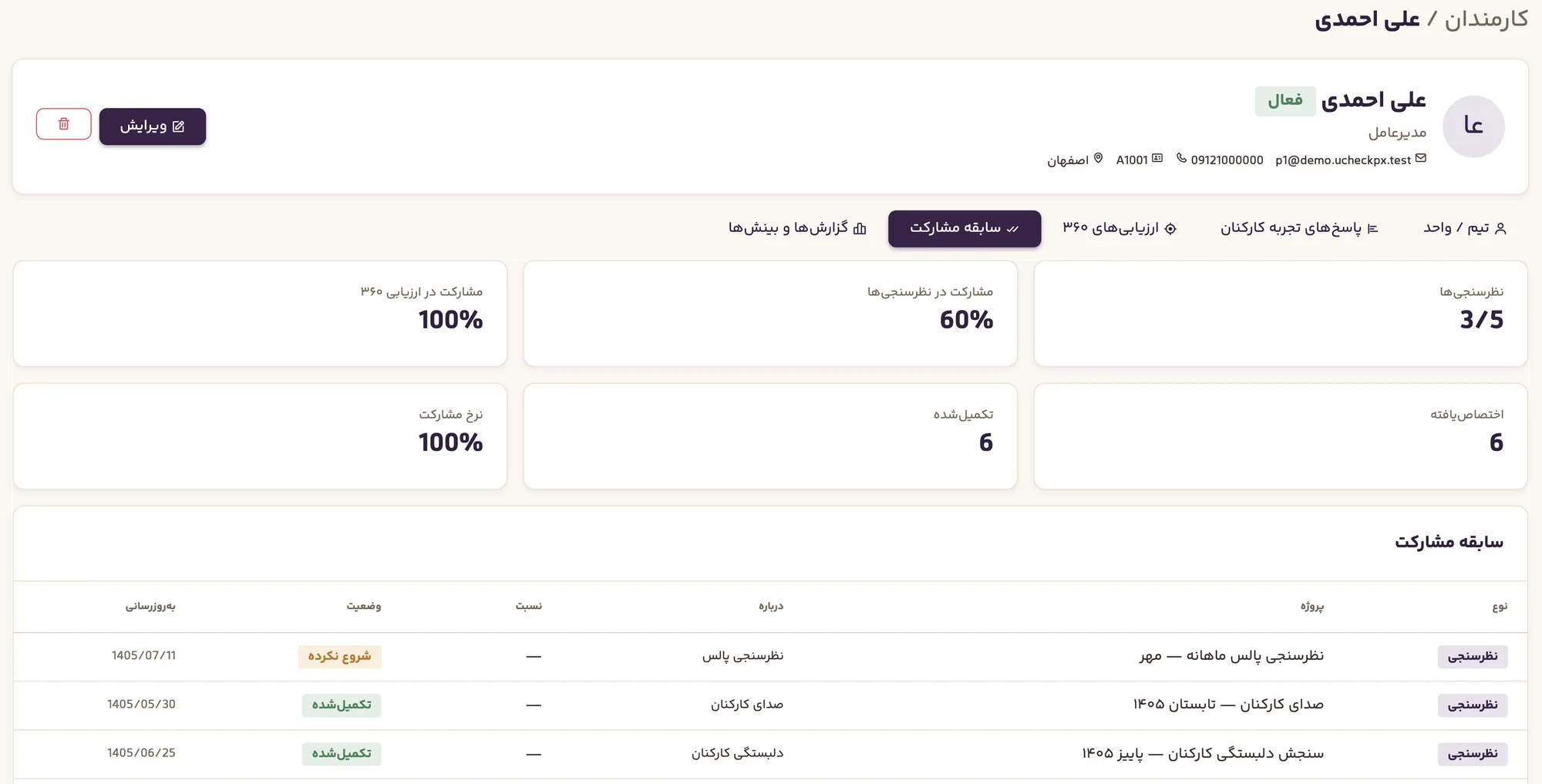Click the به‌روزرسانی column header
Viewport: 1542px width, 784px height.
[150, 607]
